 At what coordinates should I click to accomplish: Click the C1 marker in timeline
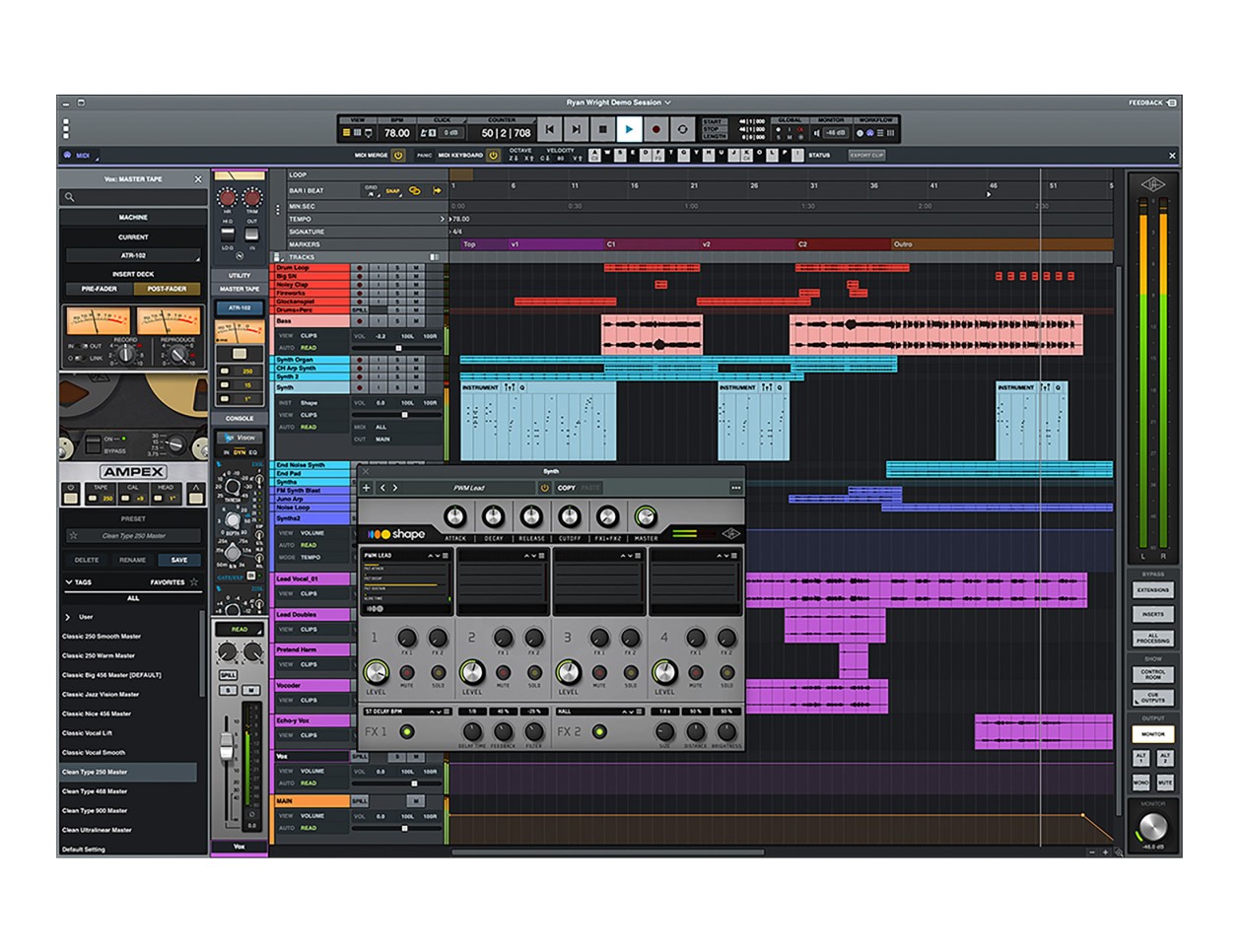pyautogui.click(x=611, y=243)
